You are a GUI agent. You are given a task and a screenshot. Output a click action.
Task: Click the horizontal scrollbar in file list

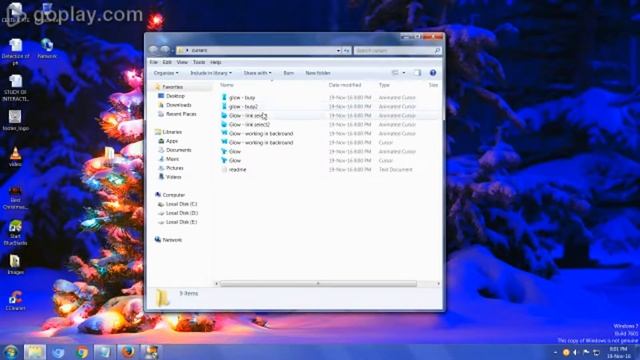318,283
